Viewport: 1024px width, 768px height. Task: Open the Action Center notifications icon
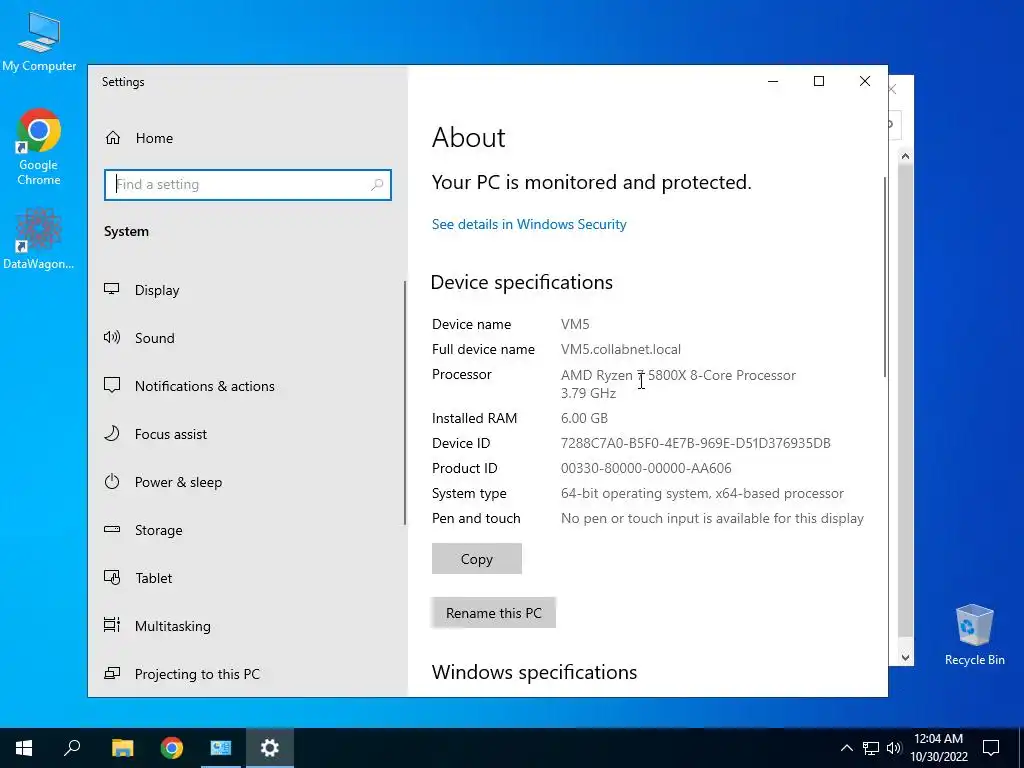point(991,748)
